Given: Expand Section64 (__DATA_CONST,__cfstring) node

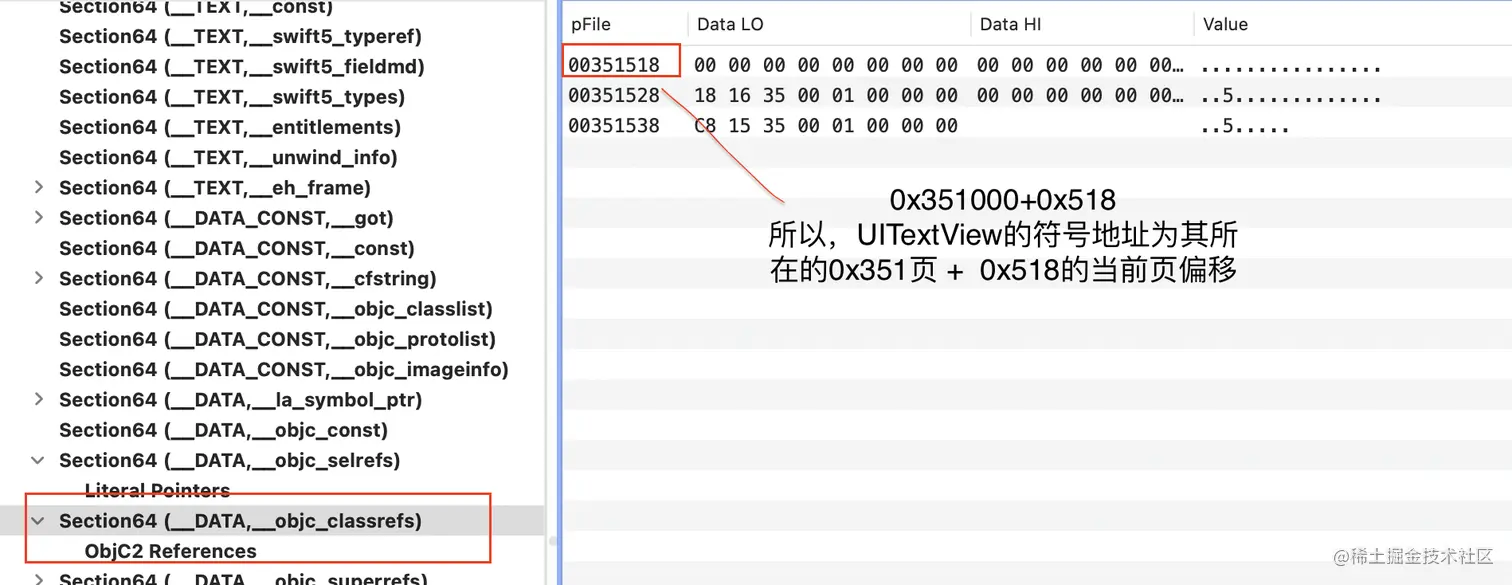Looking at the screenshot, I should pos(38,278).
